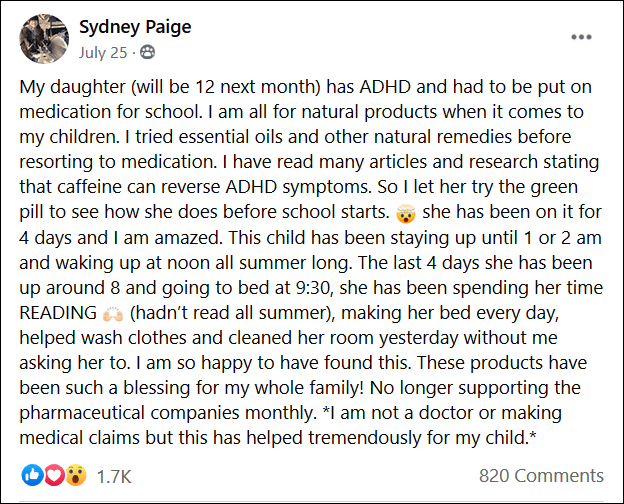This screenshot has height=504, width=624.
Task: Open Sydney Paige's profile picture
Action: point(44,39)
